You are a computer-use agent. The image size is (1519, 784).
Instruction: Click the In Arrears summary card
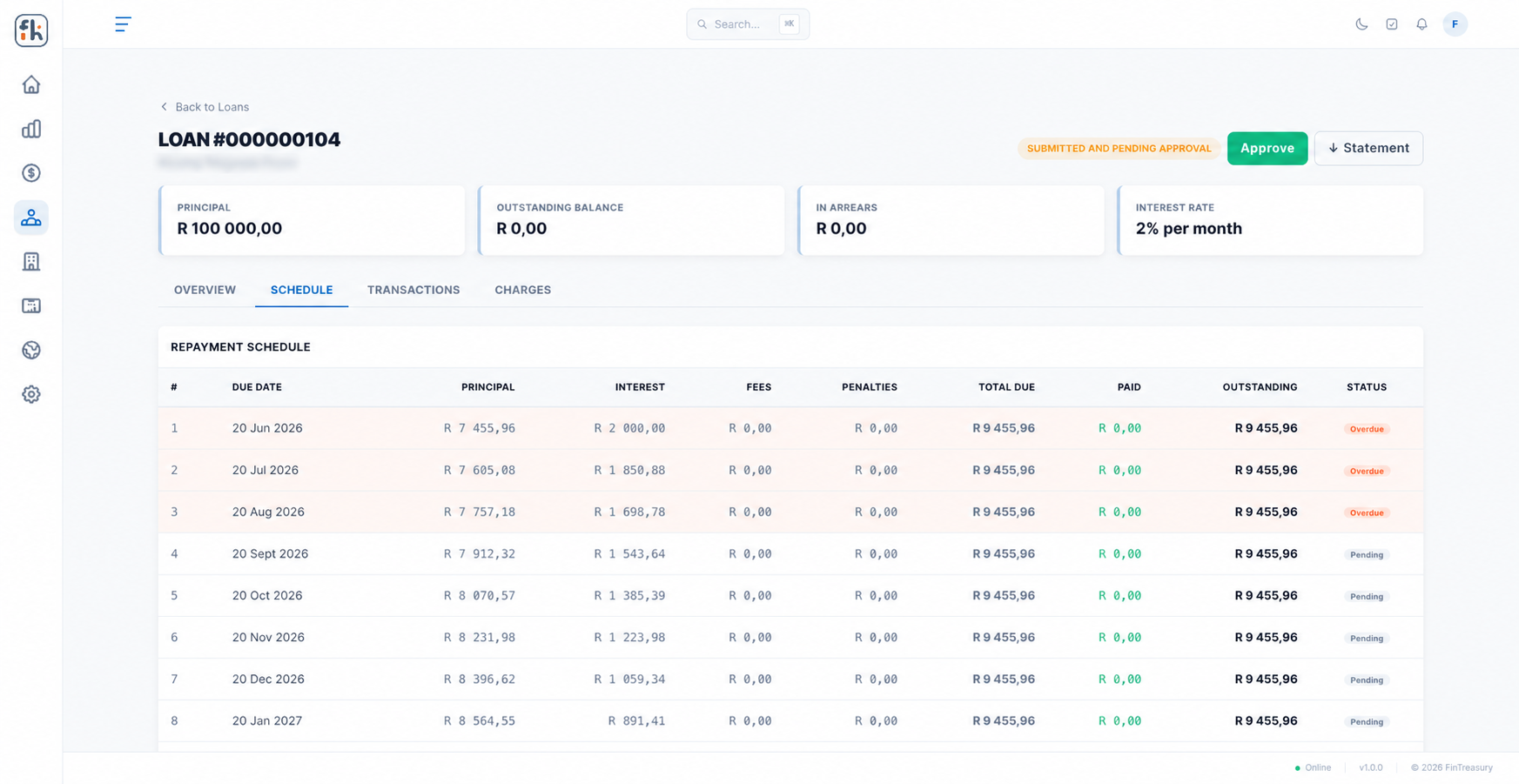pyautogui.click(x=951, y=220)
